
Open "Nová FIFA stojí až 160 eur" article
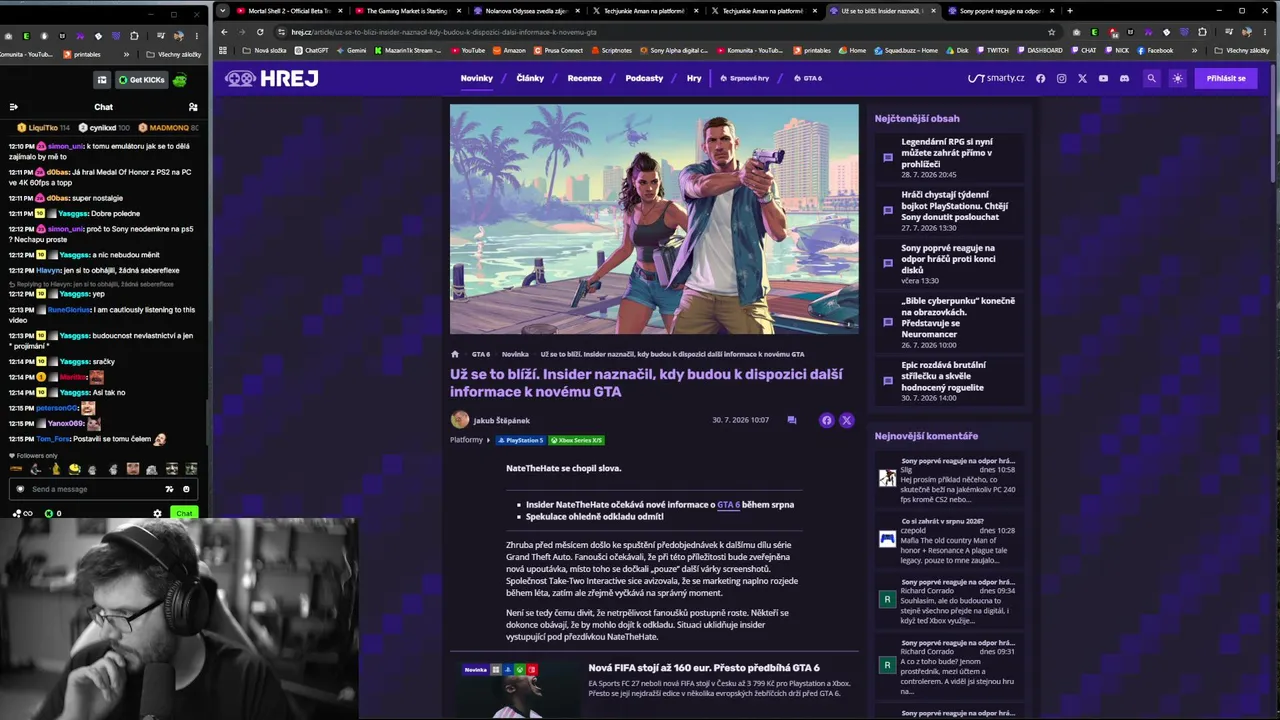click(704, 668)
